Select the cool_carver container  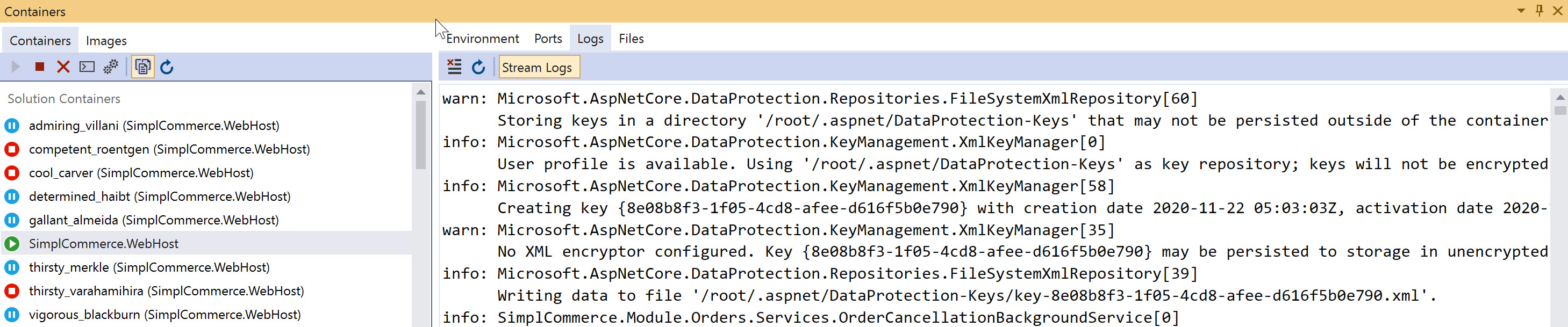pos(141,173)
